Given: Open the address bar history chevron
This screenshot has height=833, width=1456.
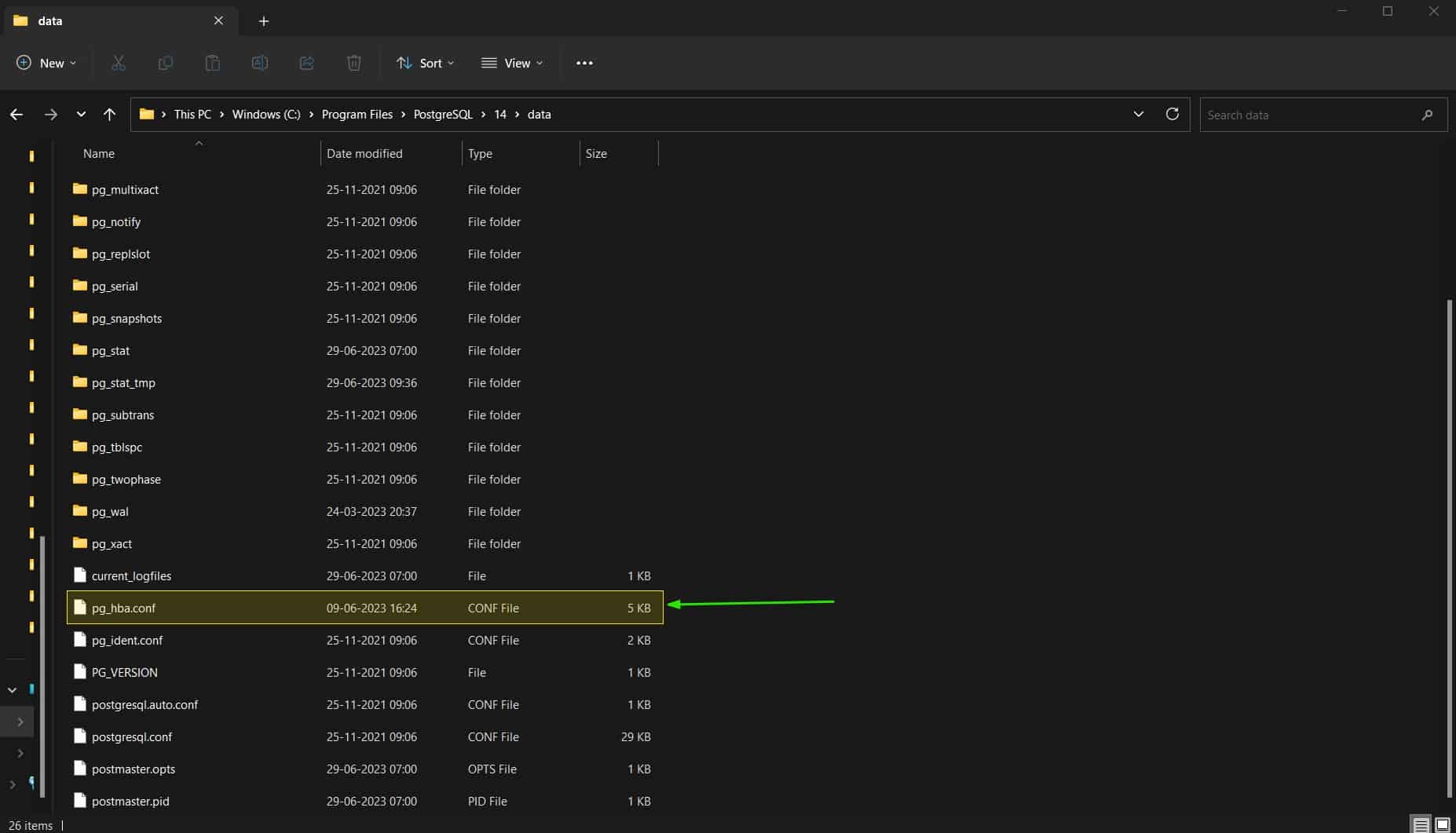Looking at the screenshot, I should (1139, 114).
